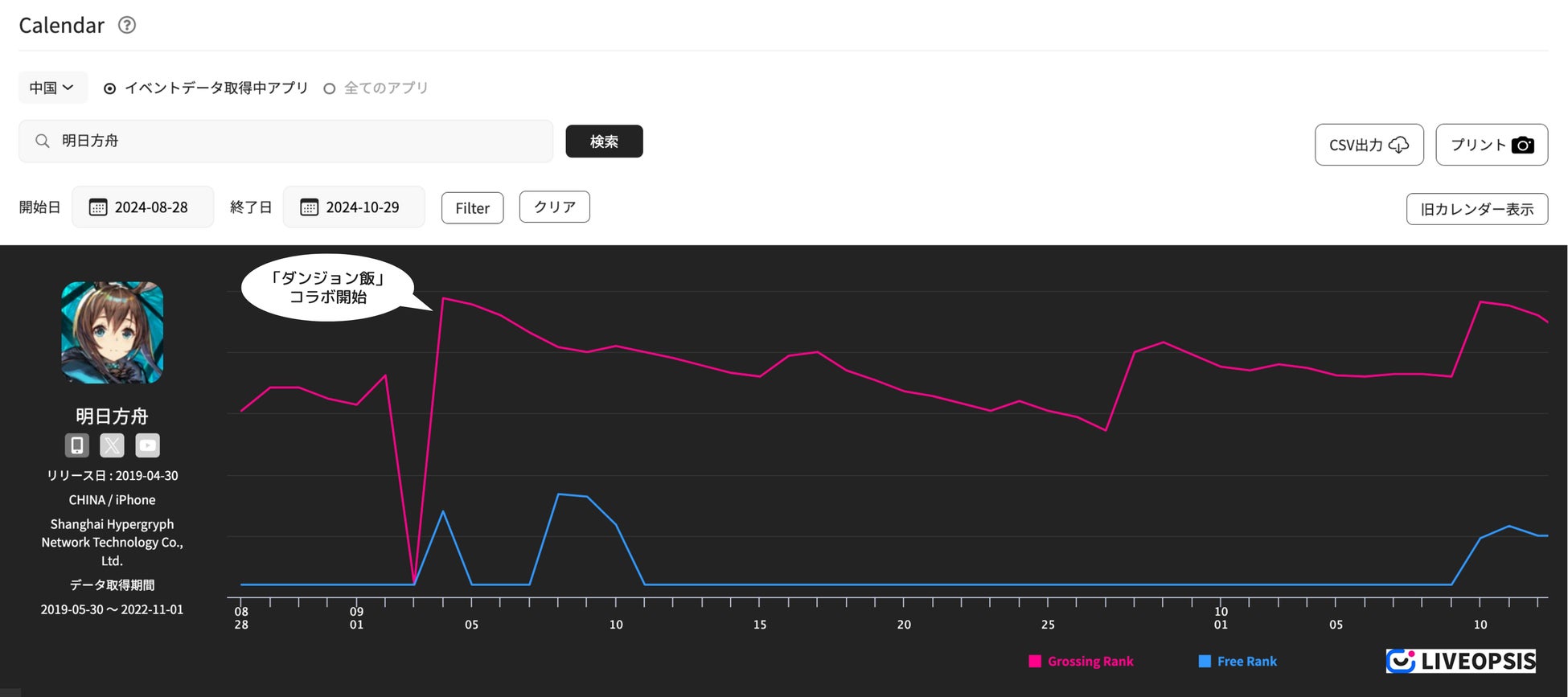Image resolution: width=1568 pixels, height=697 pixels.
Task: Click the 明日方舟 app title text
Action: pos(112,416)
